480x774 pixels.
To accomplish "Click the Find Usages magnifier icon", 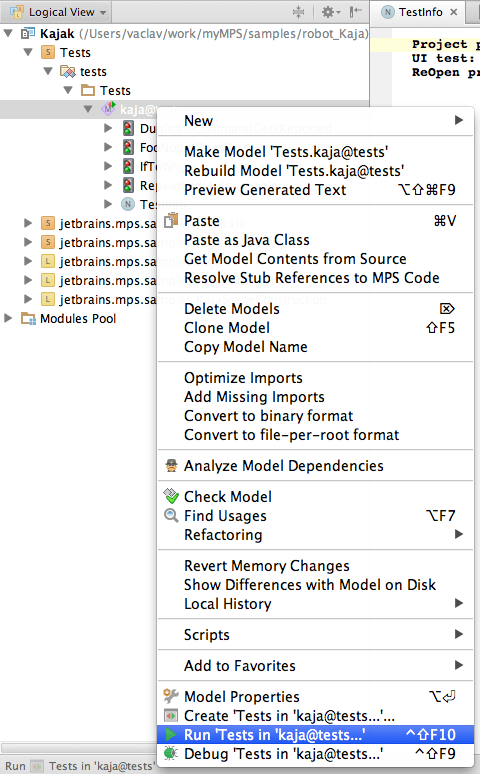I will [171, 515].
